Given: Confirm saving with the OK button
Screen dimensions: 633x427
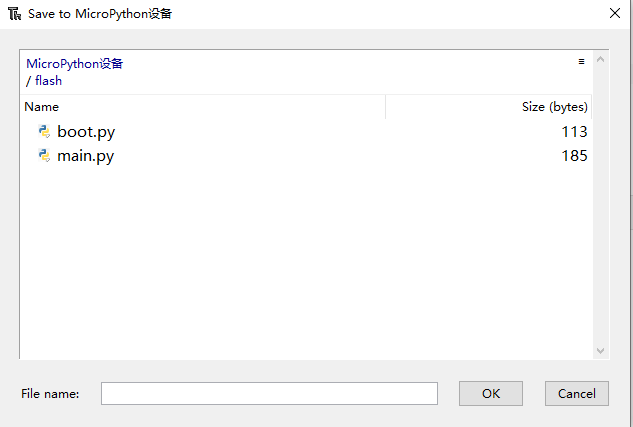Looking at the screenshot, I should coord(491,394).
